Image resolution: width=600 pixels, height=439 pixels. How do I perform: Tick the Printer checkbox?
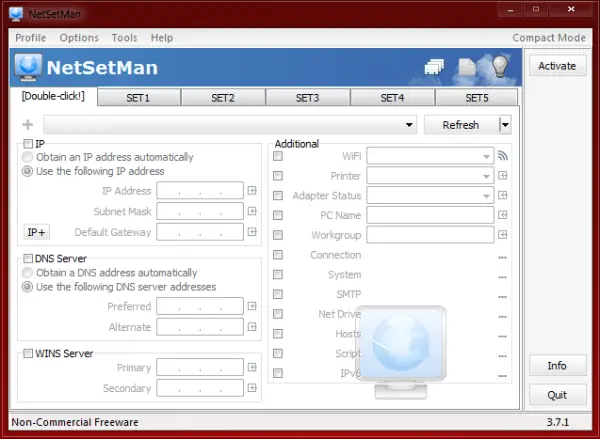click(x=278, y=176)
